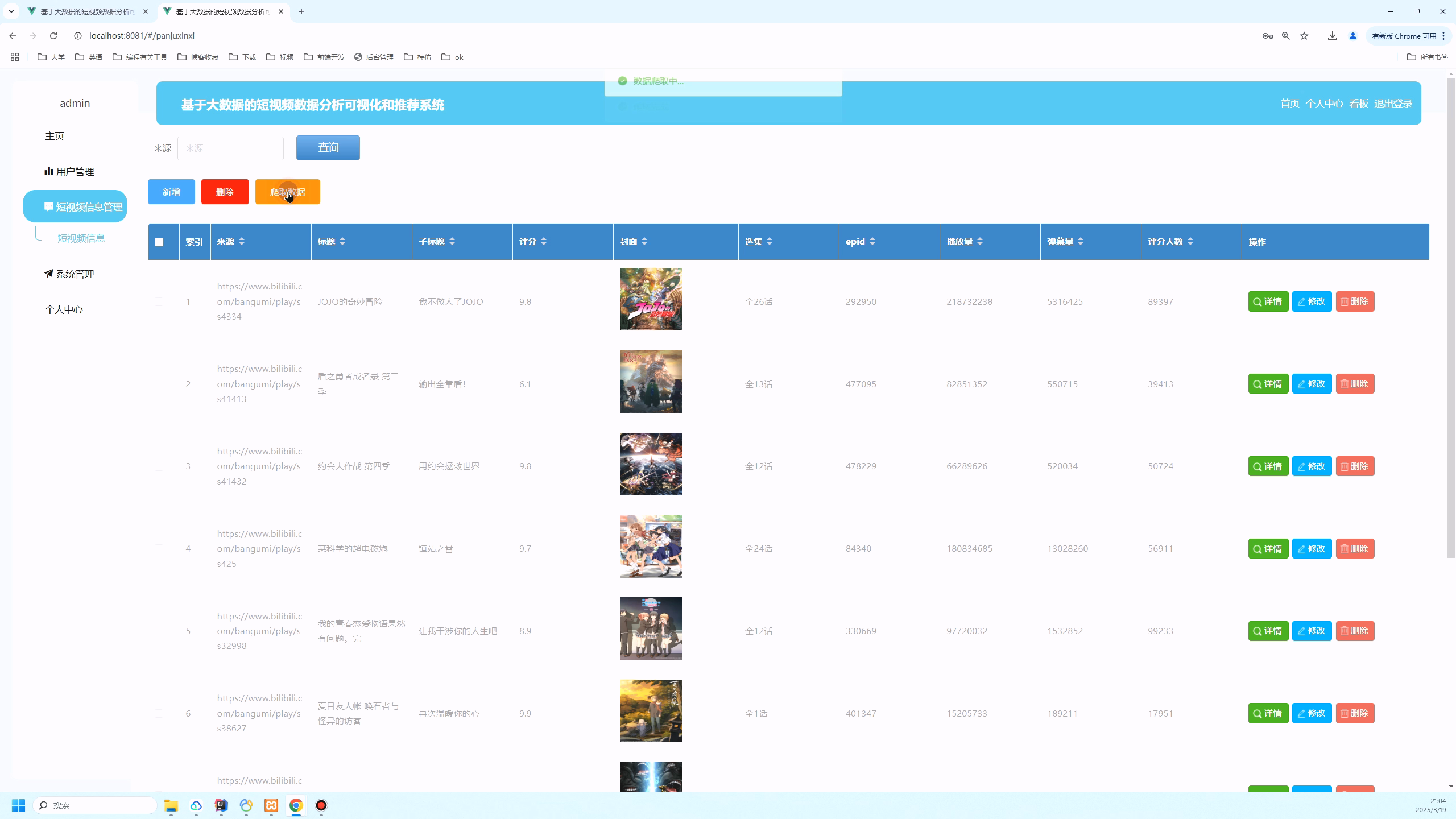
Task: Click the vertical page scrollbar
Action: (x=1451, y=318)
